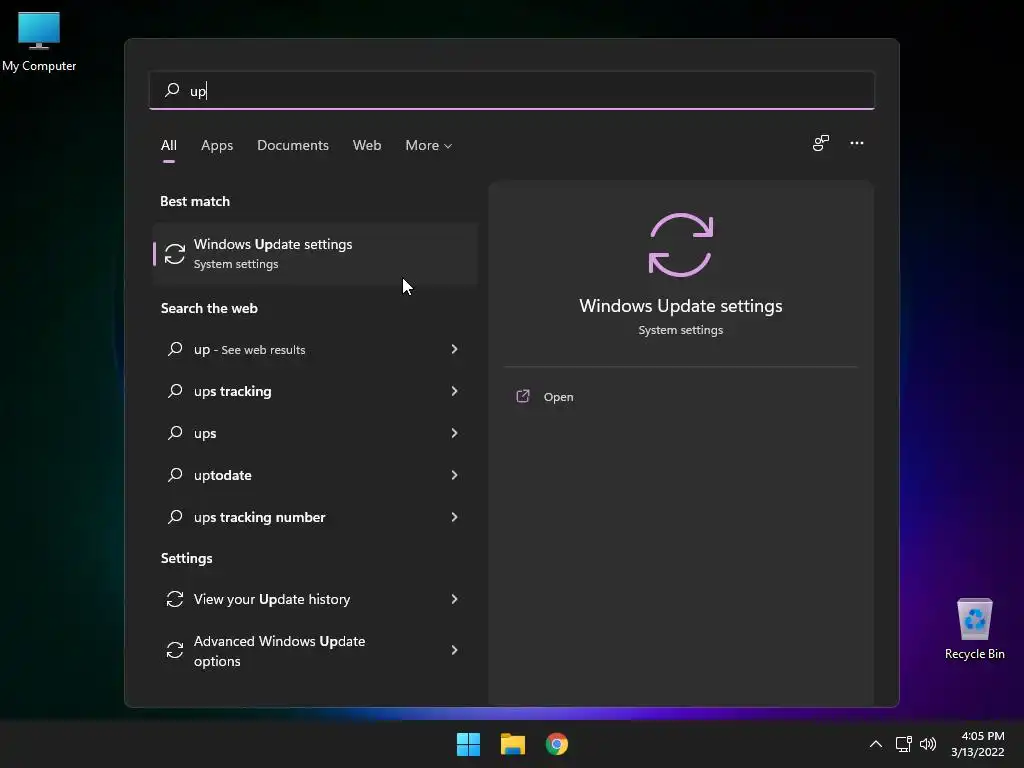
Task: Click the date 3/13/2022 in taskbar
Action: click(977, 752)
